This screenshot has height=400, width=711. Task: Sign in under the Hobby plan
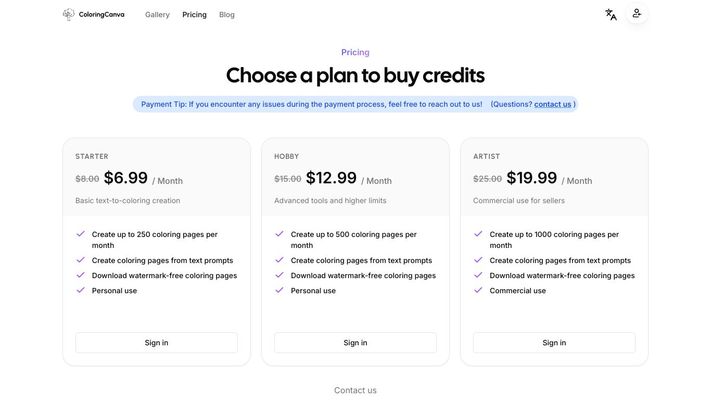pyautogui.click(x=355, y=343)
